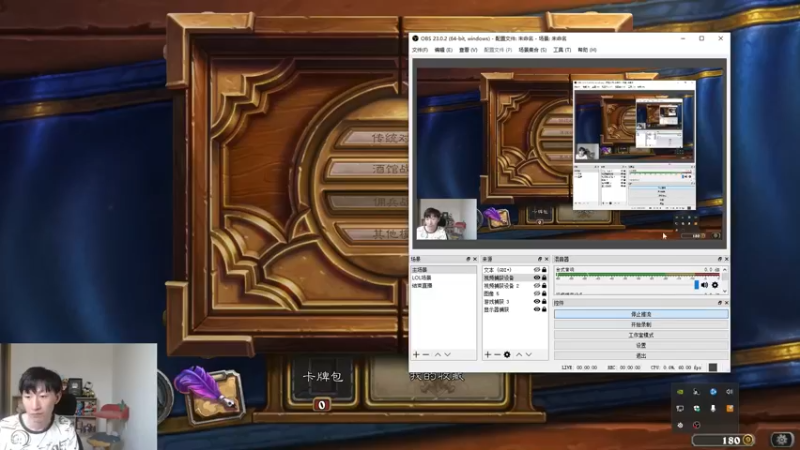Move scene up in Scenes panel
This screenshot has height=450, width=800.
point(438,355)
